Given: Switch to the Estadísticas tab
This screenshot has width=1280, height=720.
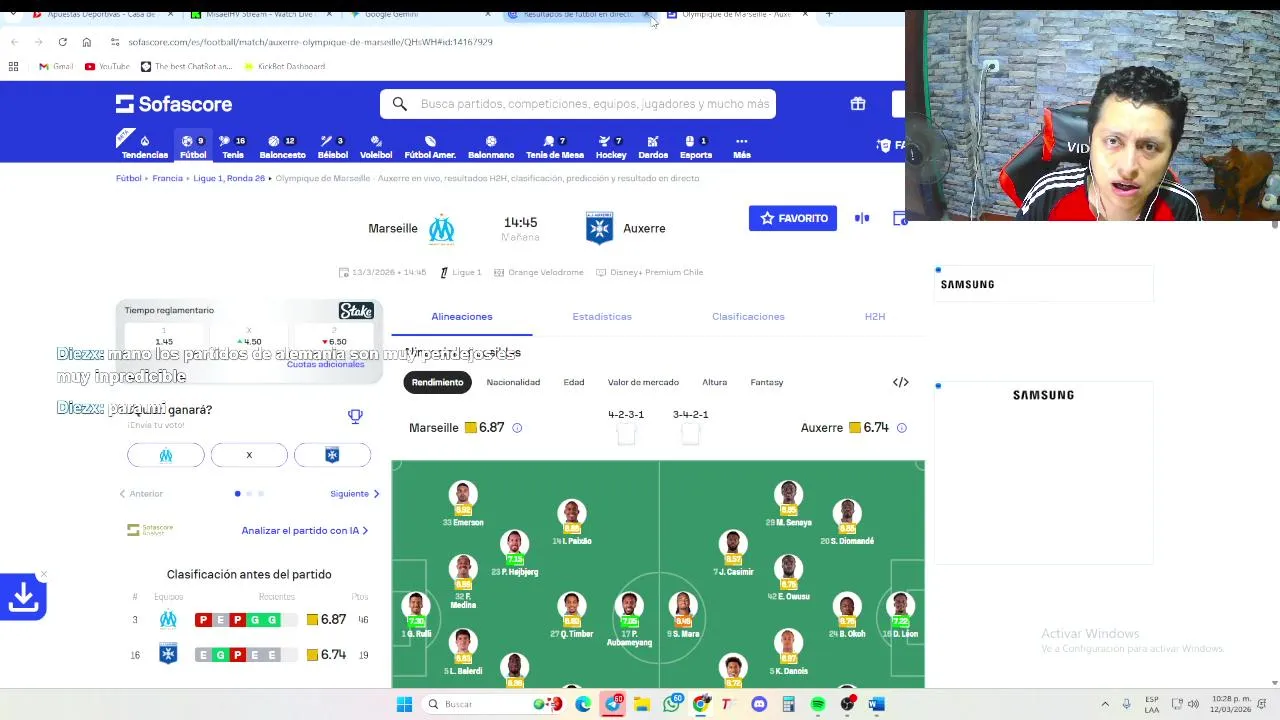Looking at the screenshot, I should [602, 316].
